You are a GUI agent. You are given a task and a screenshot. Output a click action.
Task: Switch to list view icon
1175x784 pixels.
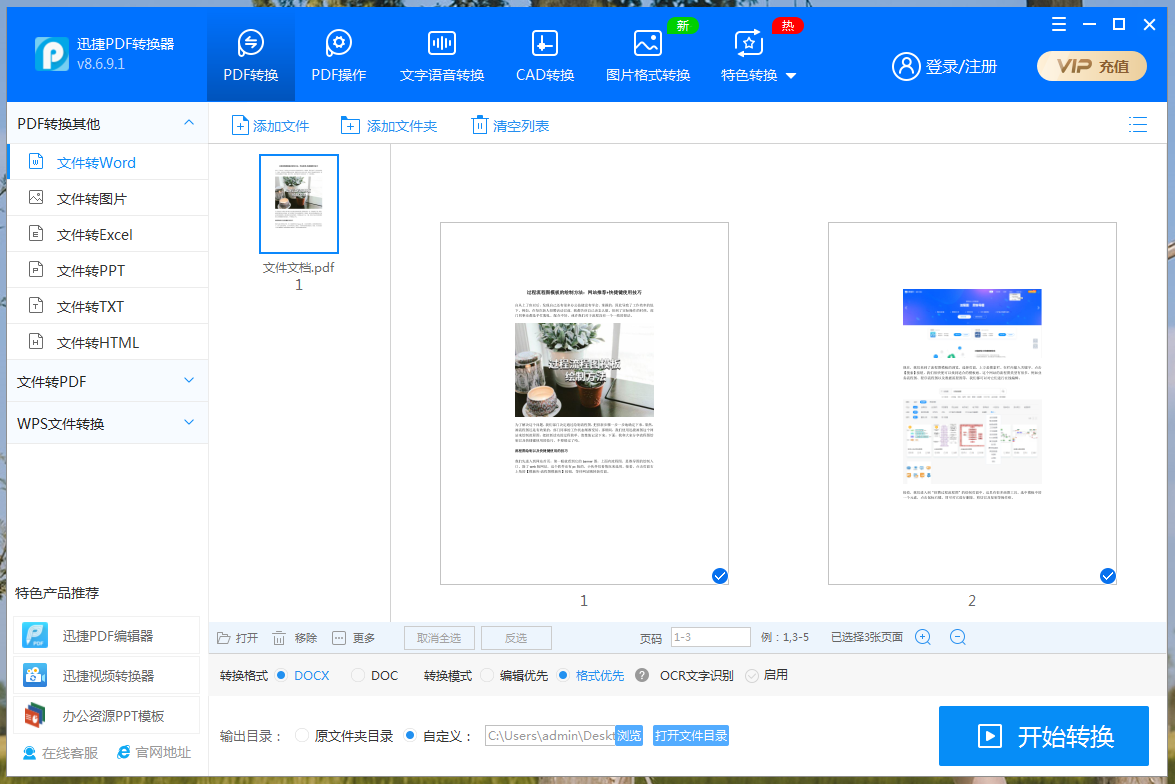tap(1138, 125)
